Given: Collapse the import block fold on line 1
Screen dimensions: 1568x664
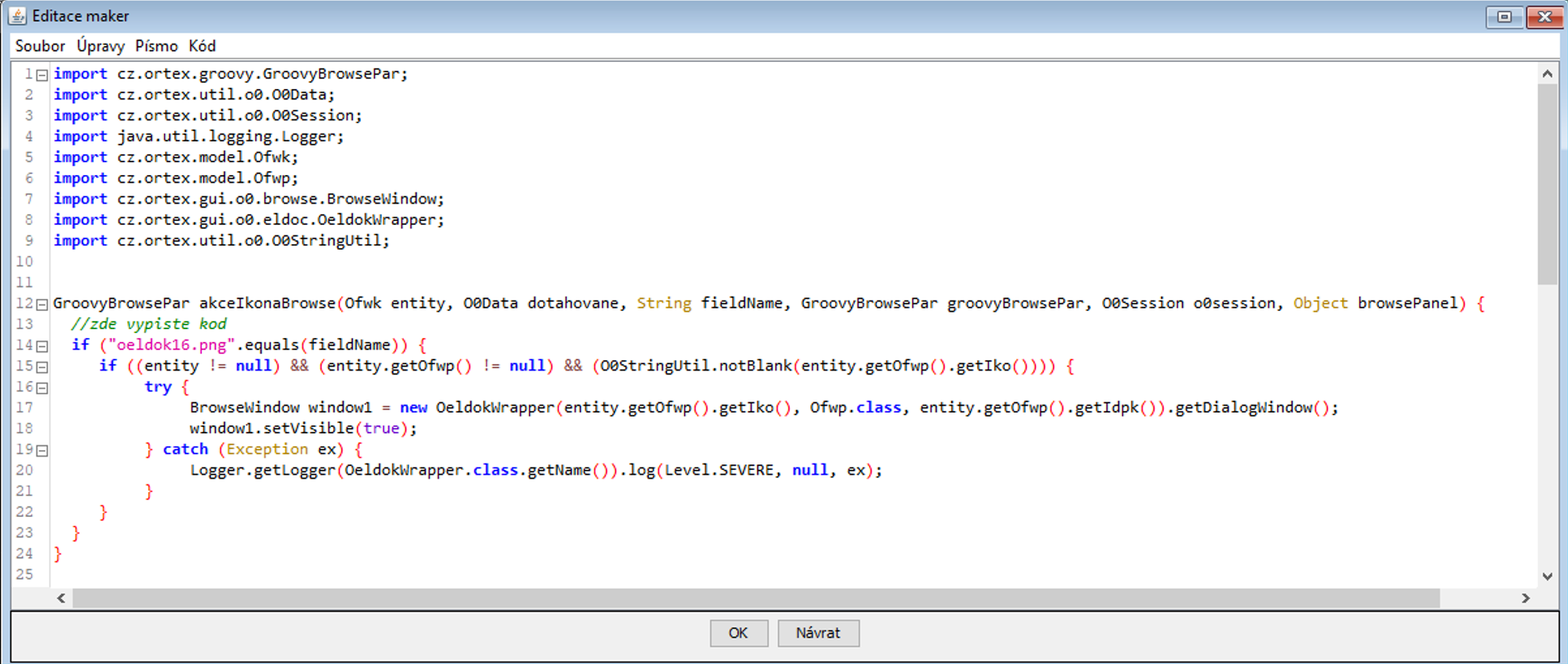Looking at the screenshot, I should click(x=42, y=75).
